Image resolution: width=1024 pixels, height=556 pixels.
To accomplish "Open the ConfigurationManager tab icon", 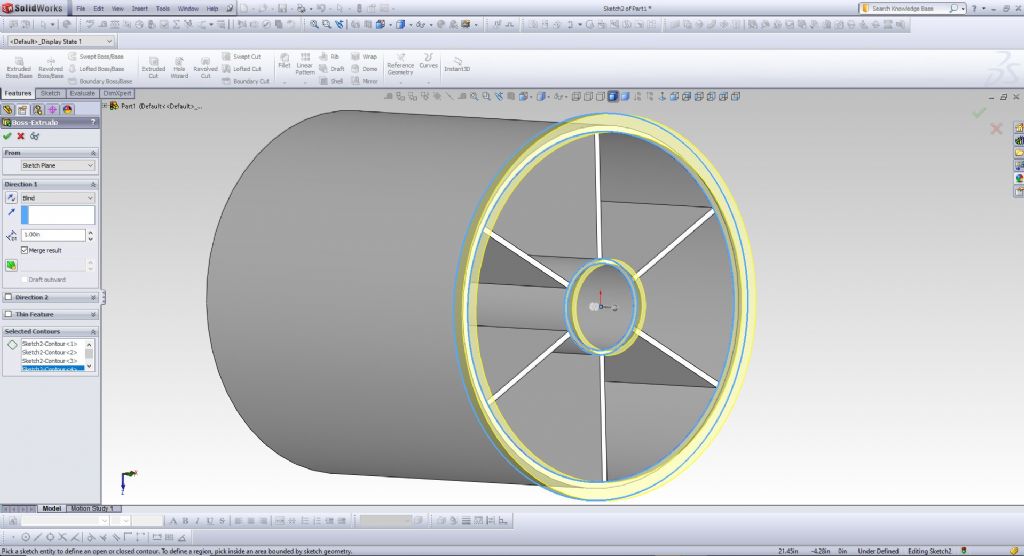I will [38, 110].
